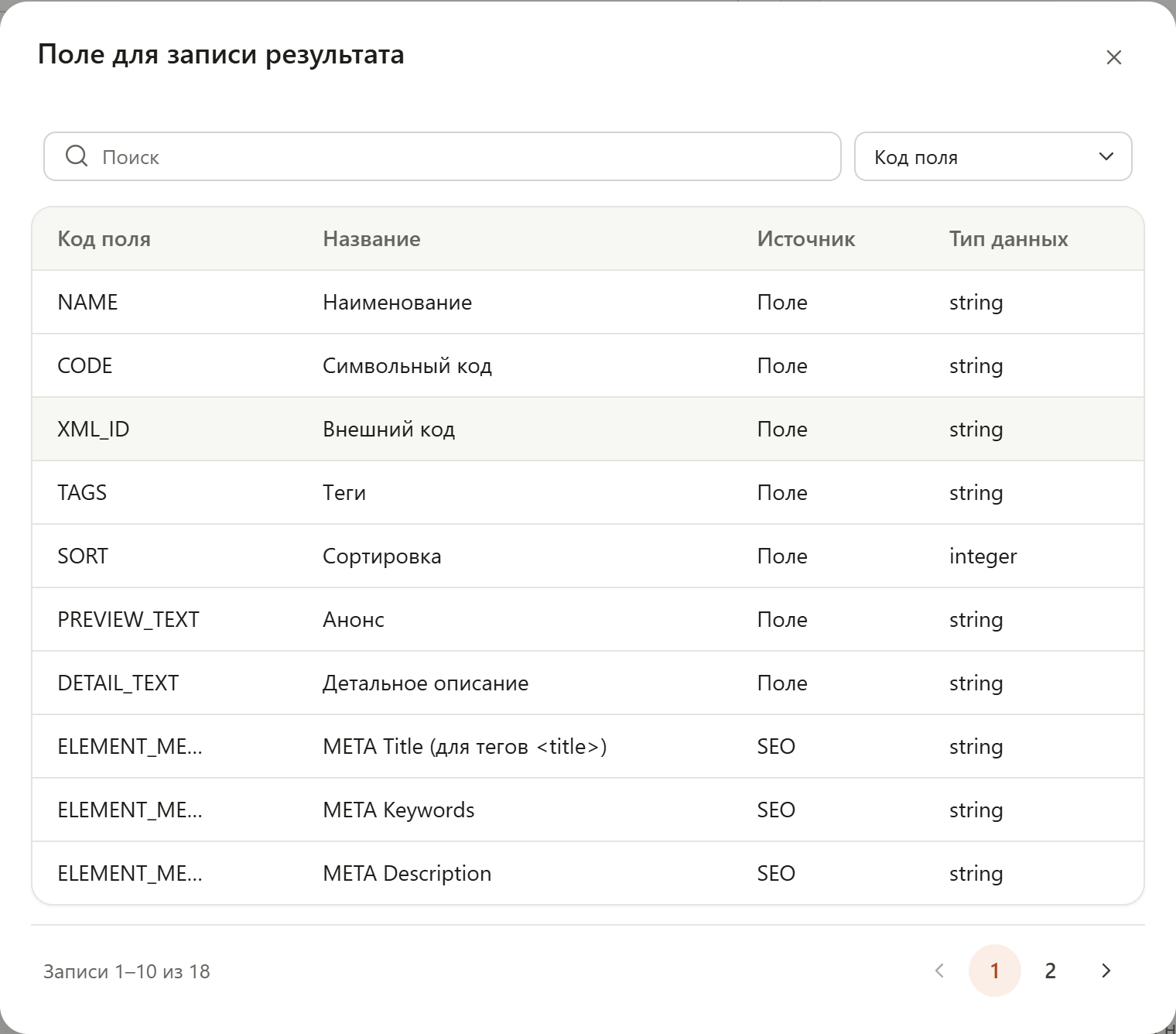Select the Анонс name cell
Image resolution: width=1176 pixels, height=1034 pixels.
[x=354, y=619]
